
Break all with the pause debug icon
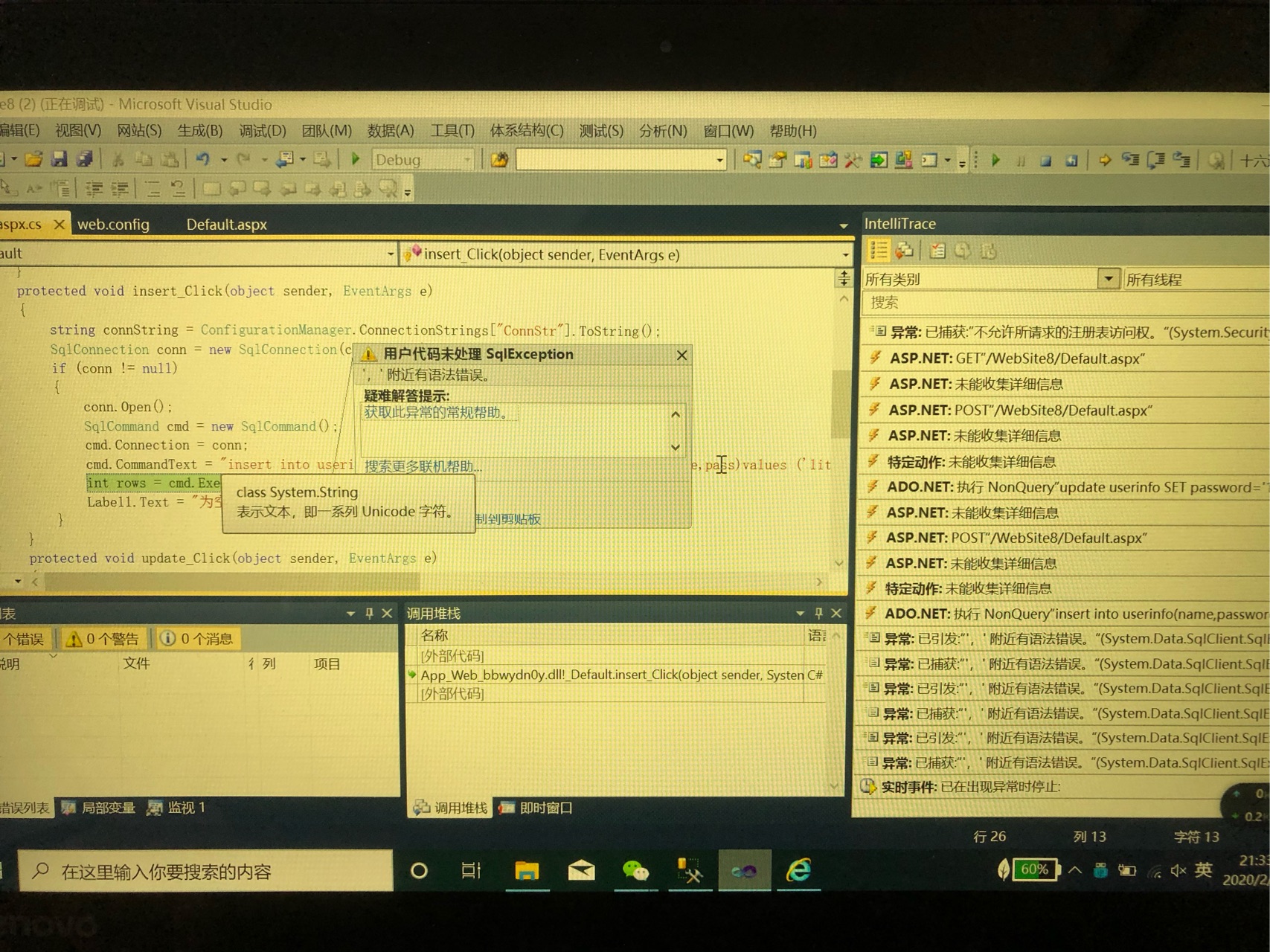pos(1021,161)
